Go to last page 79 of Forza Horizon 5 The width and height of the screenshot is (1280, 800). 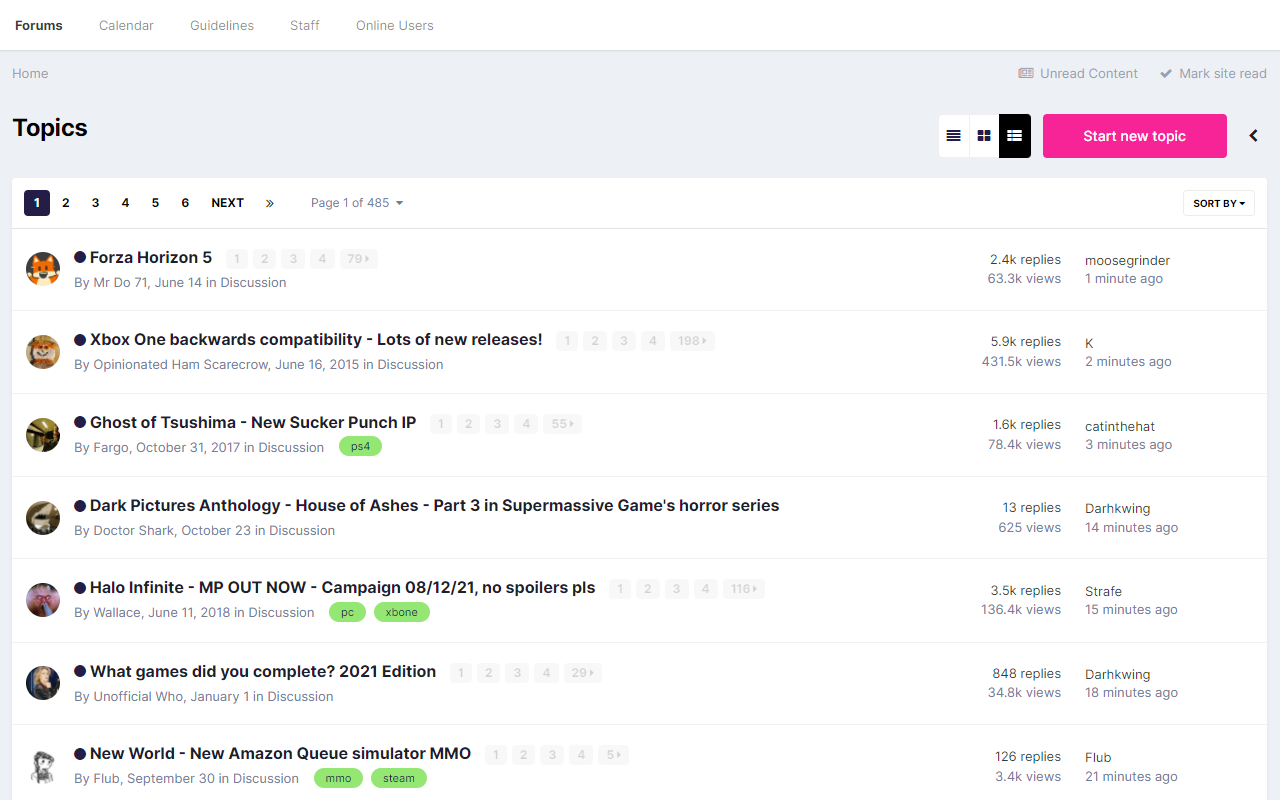coord(358,259)
